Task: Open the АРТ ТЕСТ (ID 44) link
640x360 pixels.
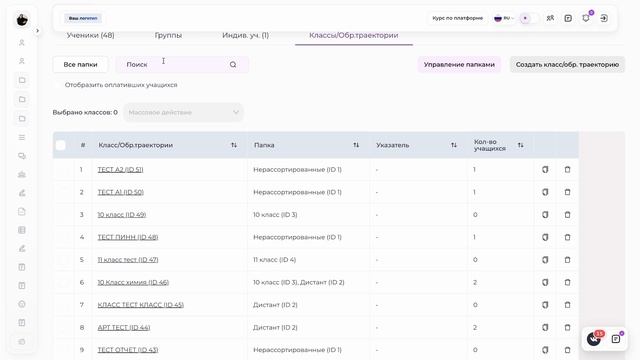Action: click(x=124, y=327)
